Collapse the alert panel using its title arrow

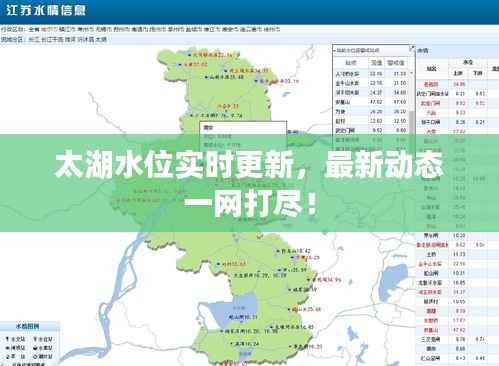334,51
